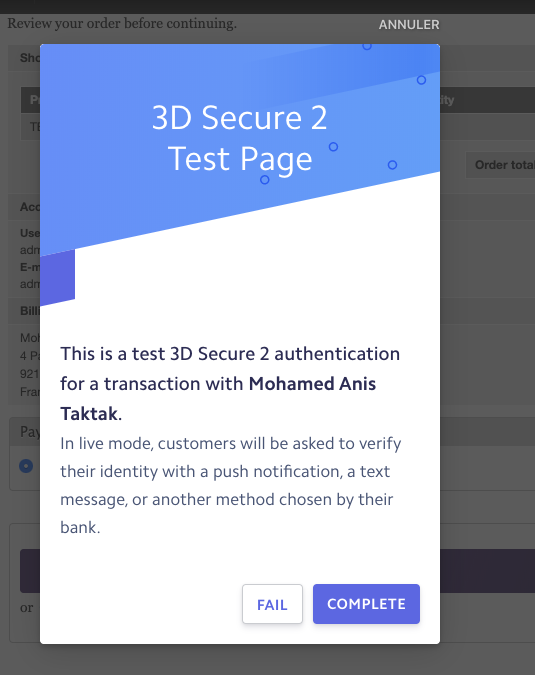Select the partially hidden payment radio button
This screenshot has width=535, height=675.
point(26,466)
